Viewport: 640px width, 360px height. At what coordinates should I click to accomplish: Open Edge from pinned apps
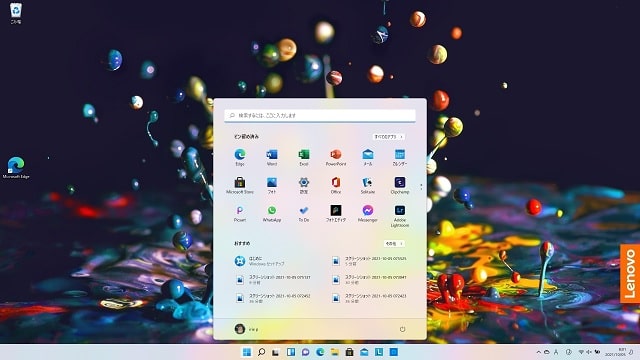tap(240, 157)
